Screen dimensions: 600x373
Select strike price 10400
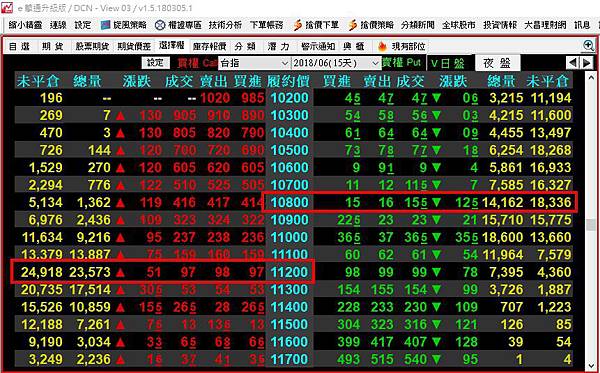(289, 133)
